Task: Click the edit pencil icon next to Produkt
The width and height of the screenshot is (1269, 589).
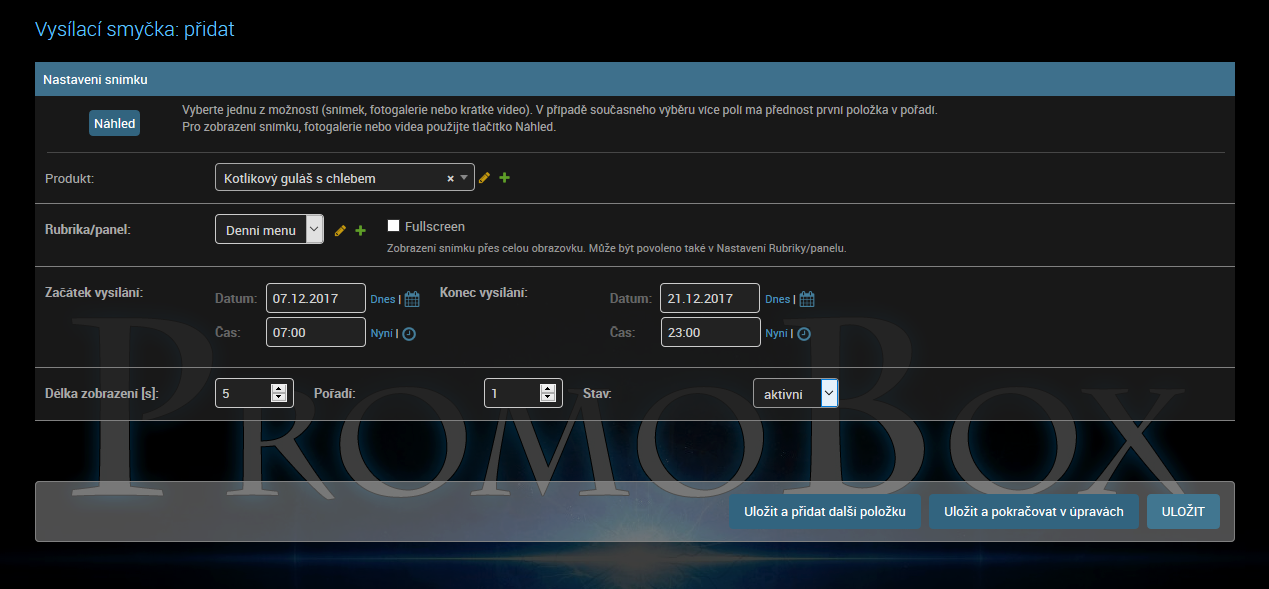Action: click(484, 178)
